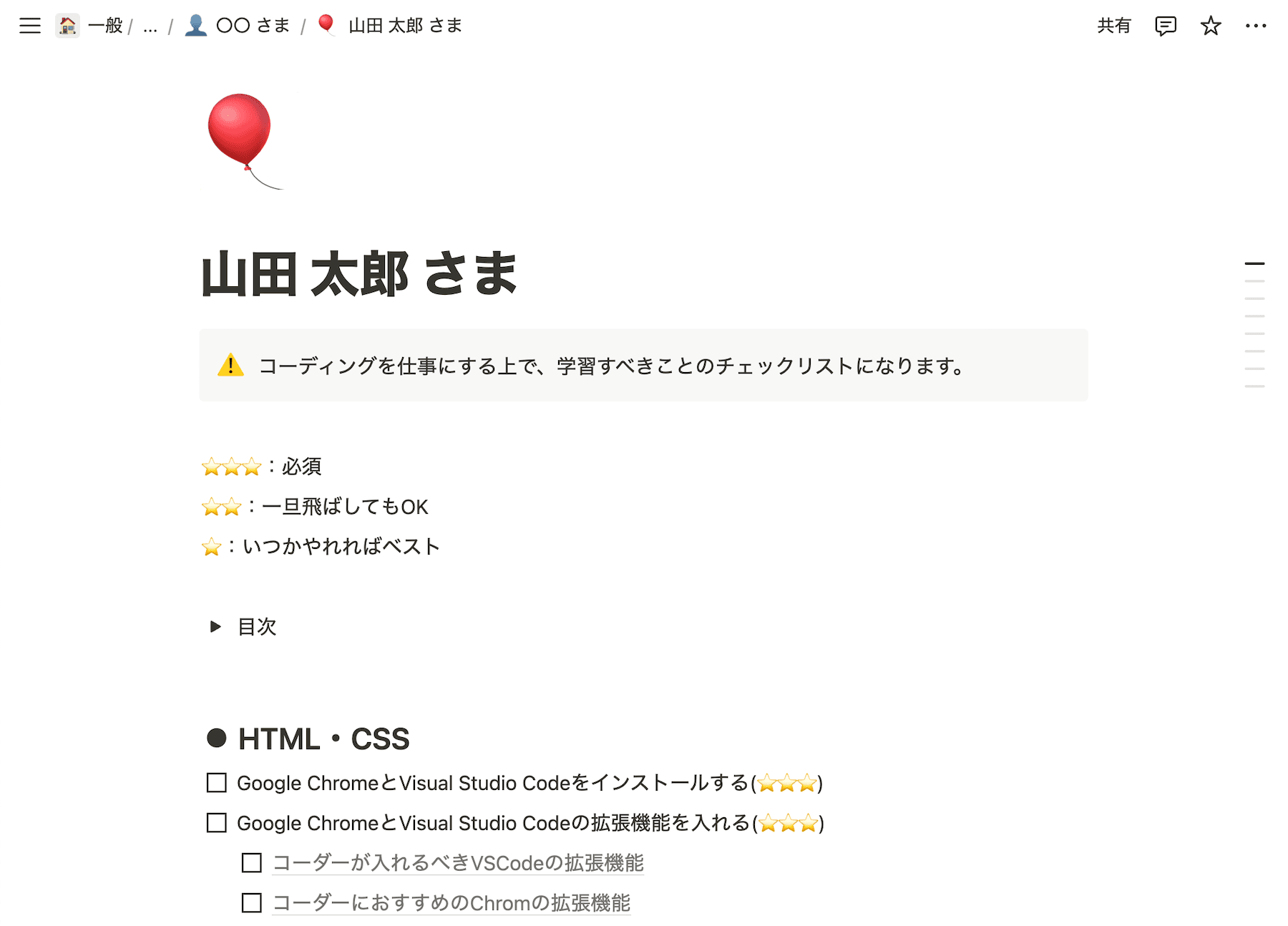The image size is (1288, 926).
Task: Click the person icon in breadcrumb
Action: click(x=195, y=26)
